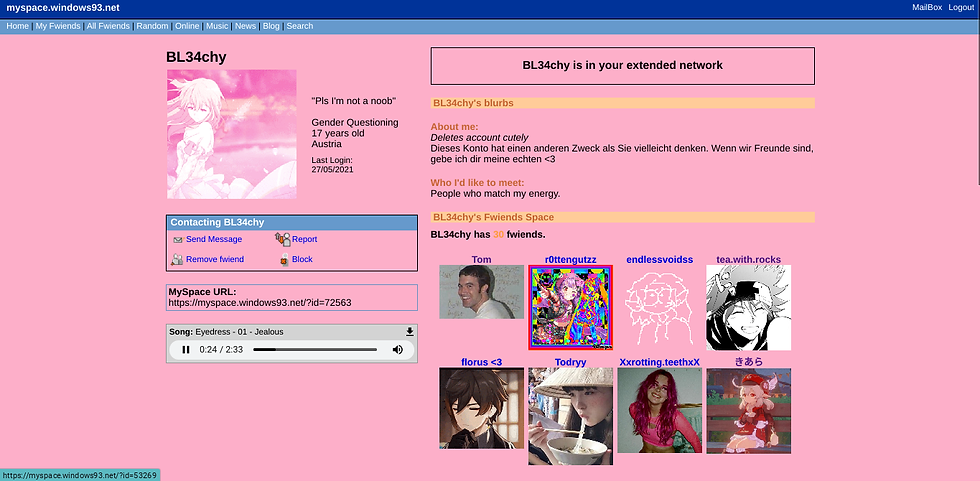980x481 pixels.
Task: Open florus <3 profile name link
Action: [x=481, y=362]
